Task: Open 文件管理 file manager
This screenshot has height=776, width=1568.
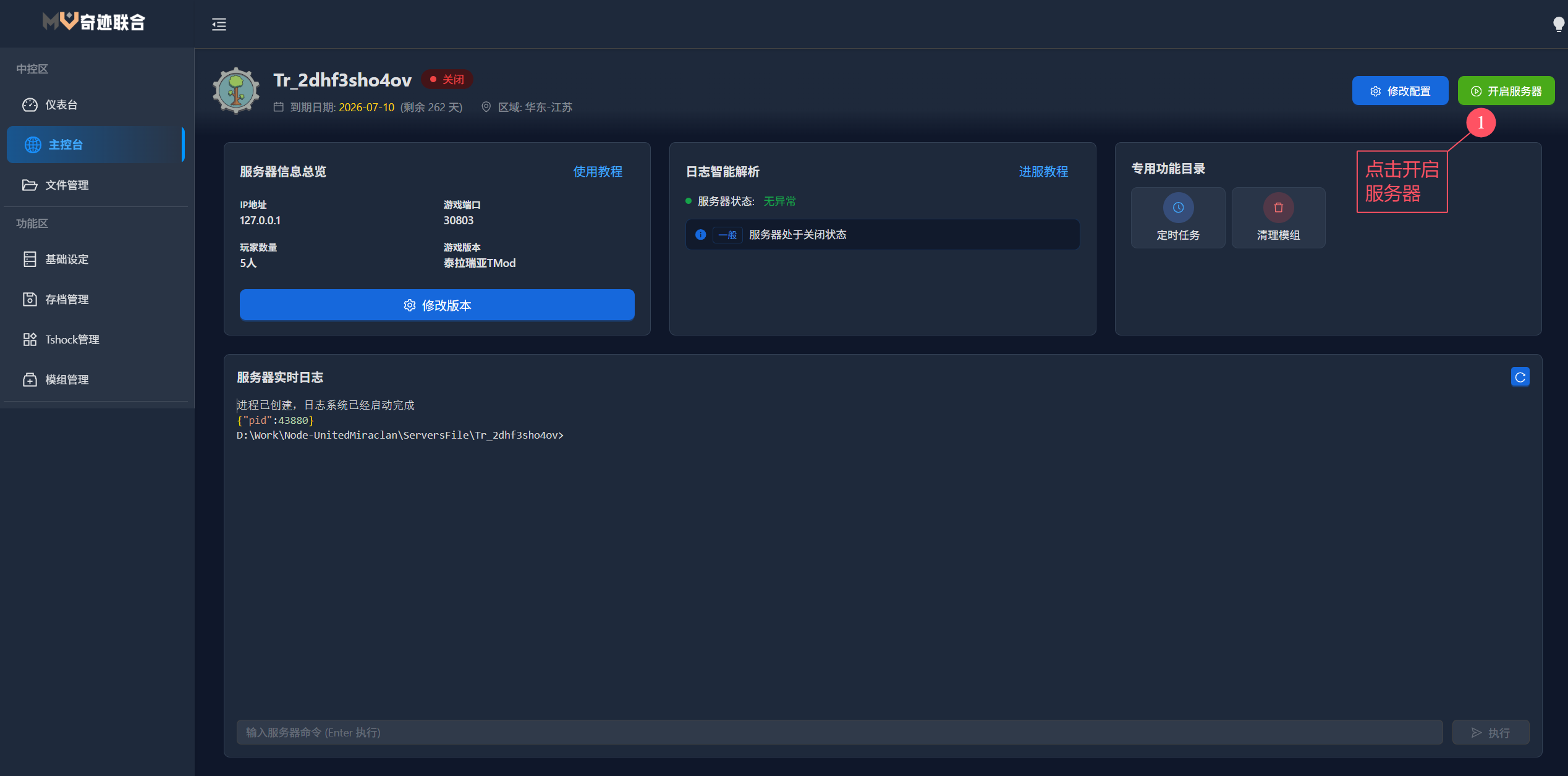Action: [x=66, y=185]
